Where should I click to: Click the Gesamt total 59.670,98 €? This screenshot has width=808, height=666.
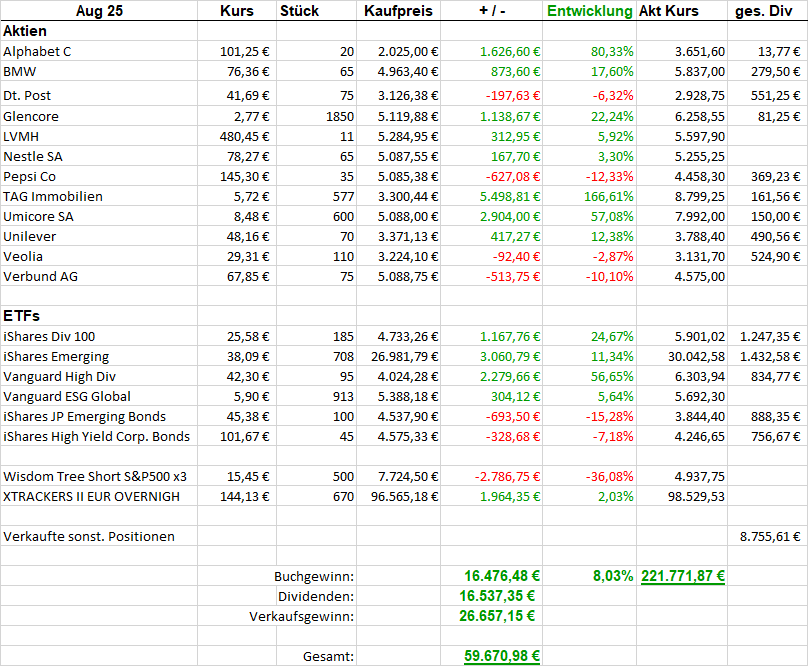coord(502,656)
